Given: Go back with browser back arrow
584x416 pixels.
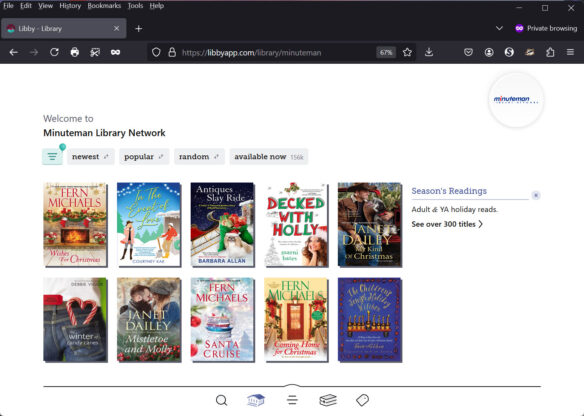Looking at the screenshot, I should 14,53.
